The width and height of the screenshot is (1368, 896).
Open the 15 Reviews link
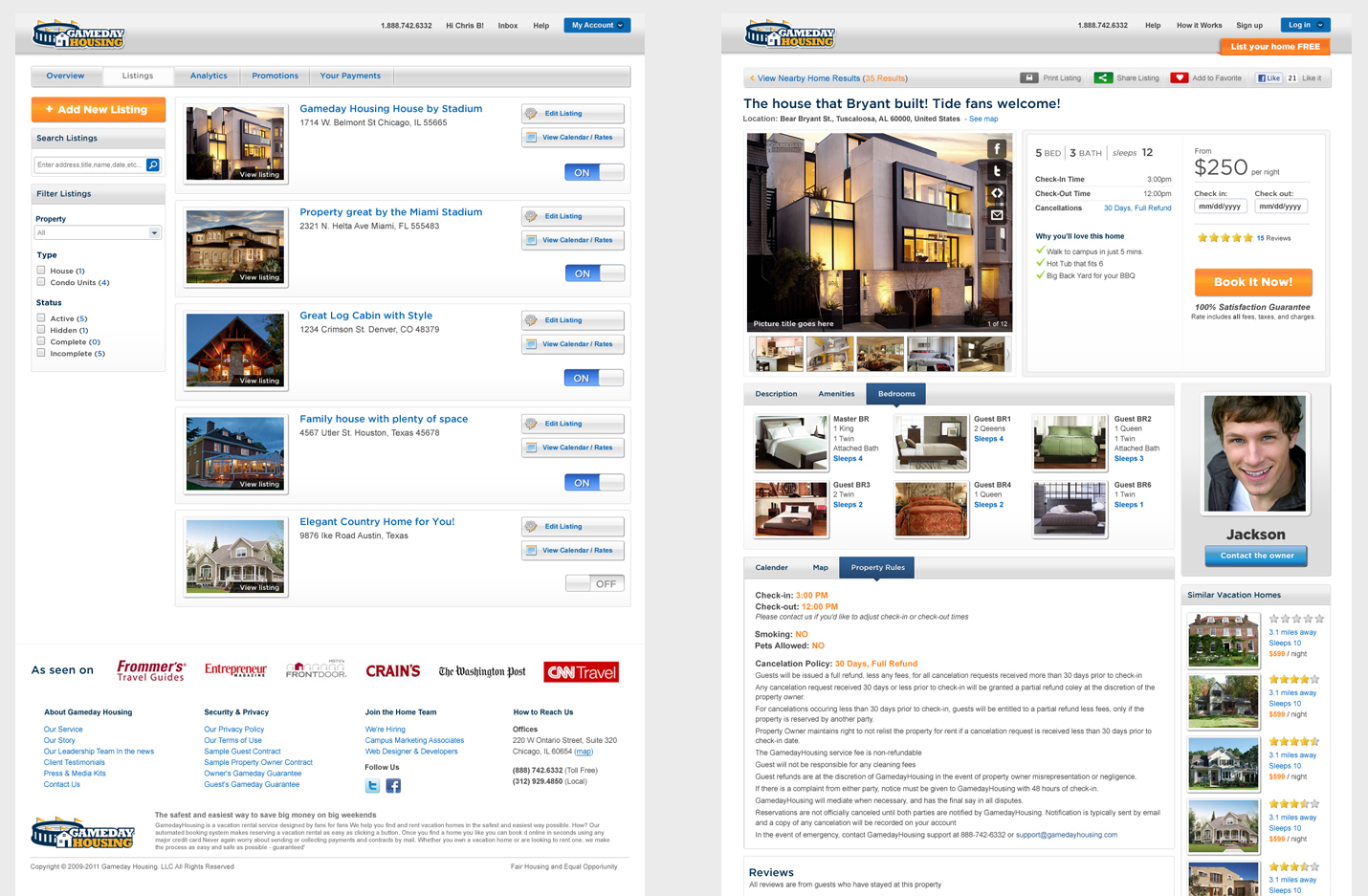(1273, 238)
